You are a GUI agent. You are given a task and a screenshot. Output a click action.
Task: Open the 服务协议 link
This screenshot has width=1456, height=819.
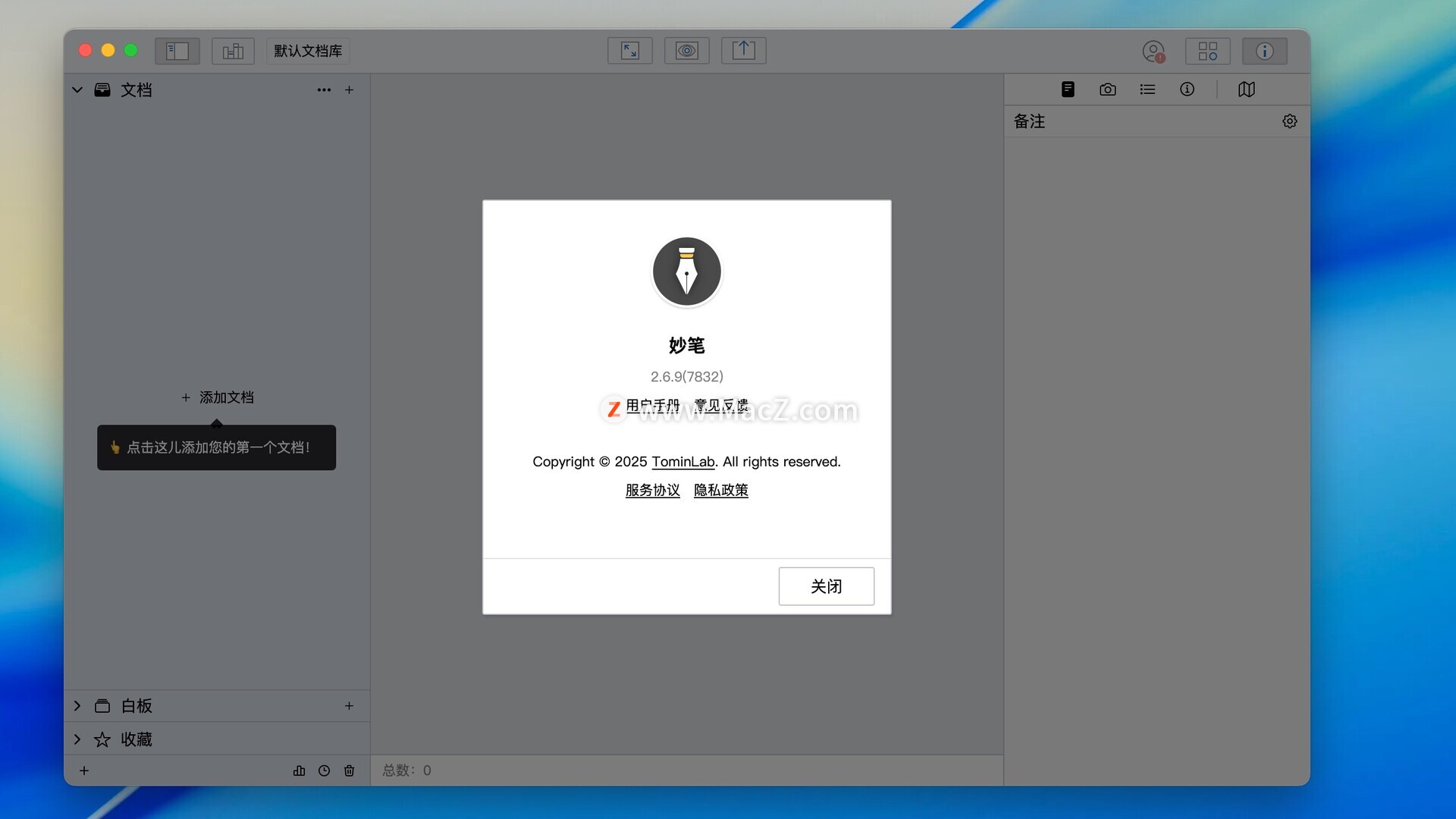[x=653, y=491]
